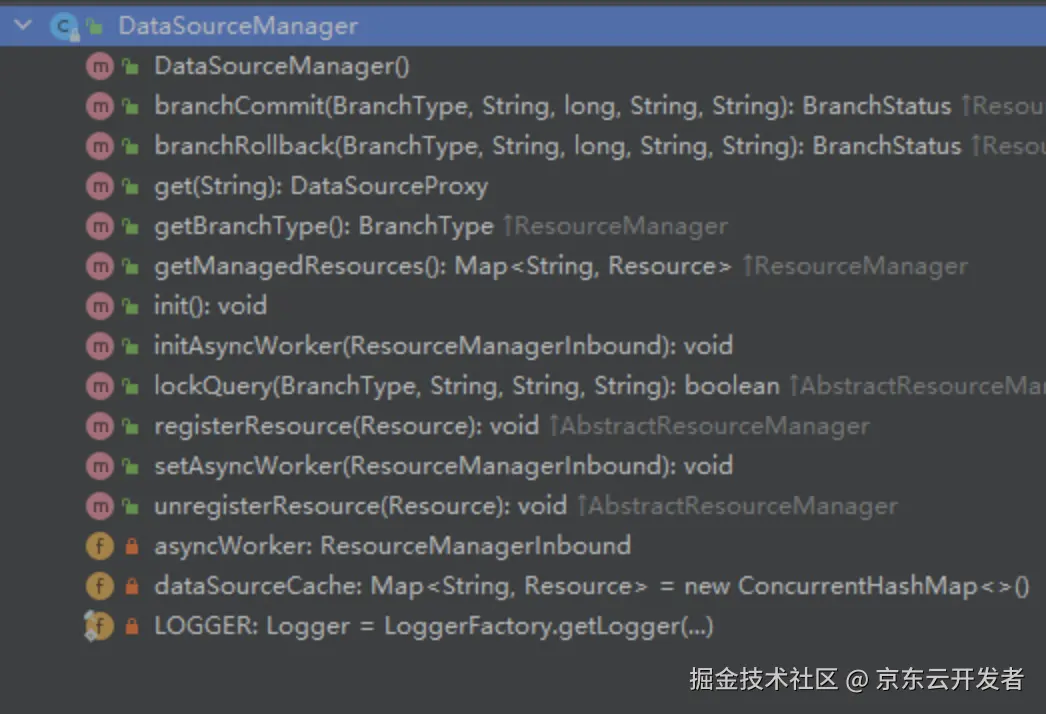Click the method icon beside init()
The image size is (1046, 714).
coord(100,306)
